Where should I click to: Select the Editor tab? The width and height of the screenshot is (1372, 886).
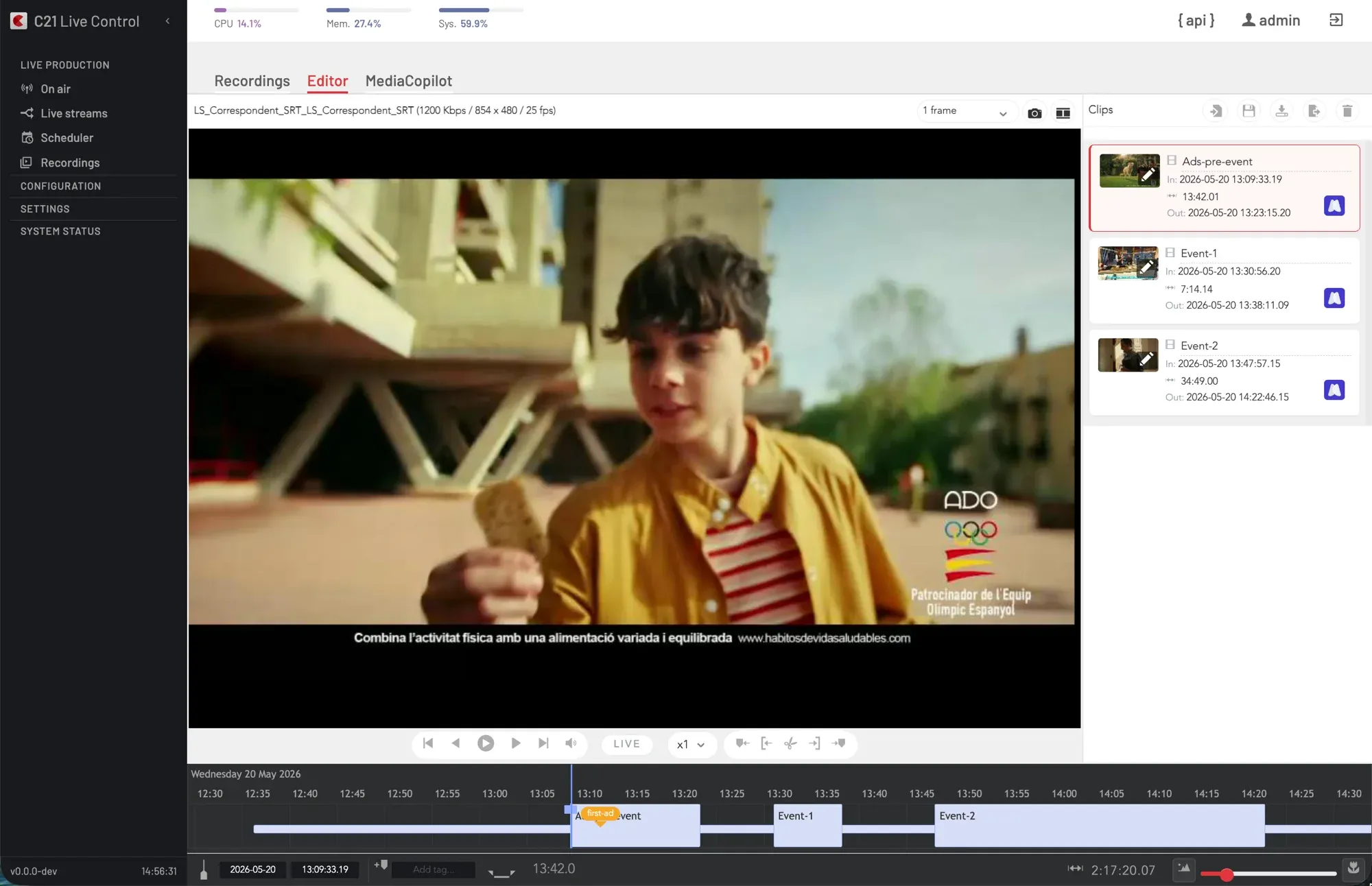coord(327,81)
